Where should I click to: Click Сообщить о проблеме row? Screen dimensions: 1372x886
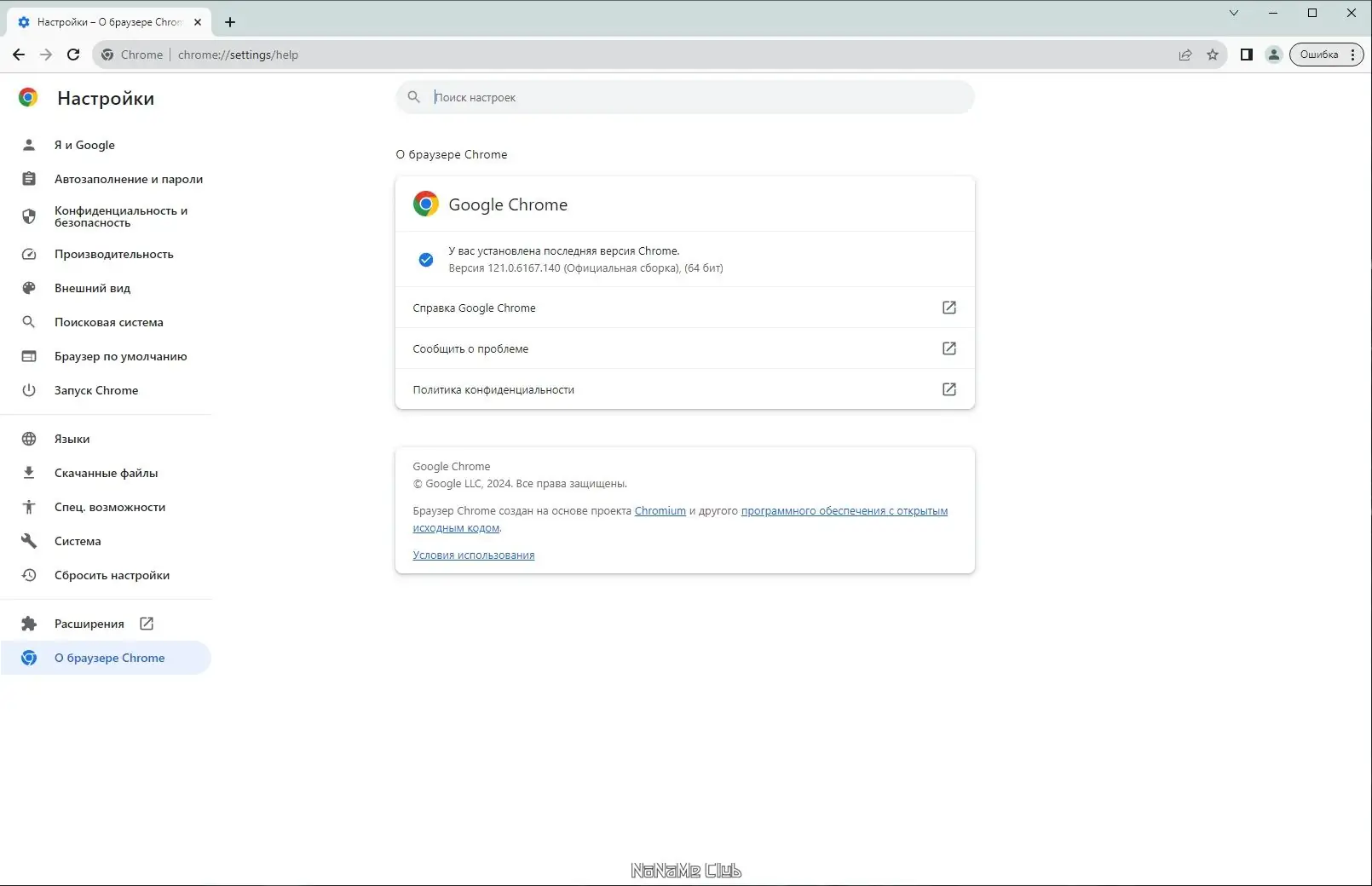point(684,348)
